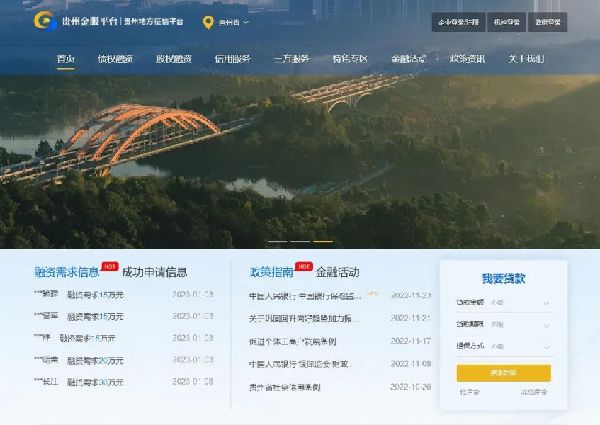Switch to the 成功申请信息 tab
Image resolution: width=600 pixels, height=425 pixels.
pos(155,272)
